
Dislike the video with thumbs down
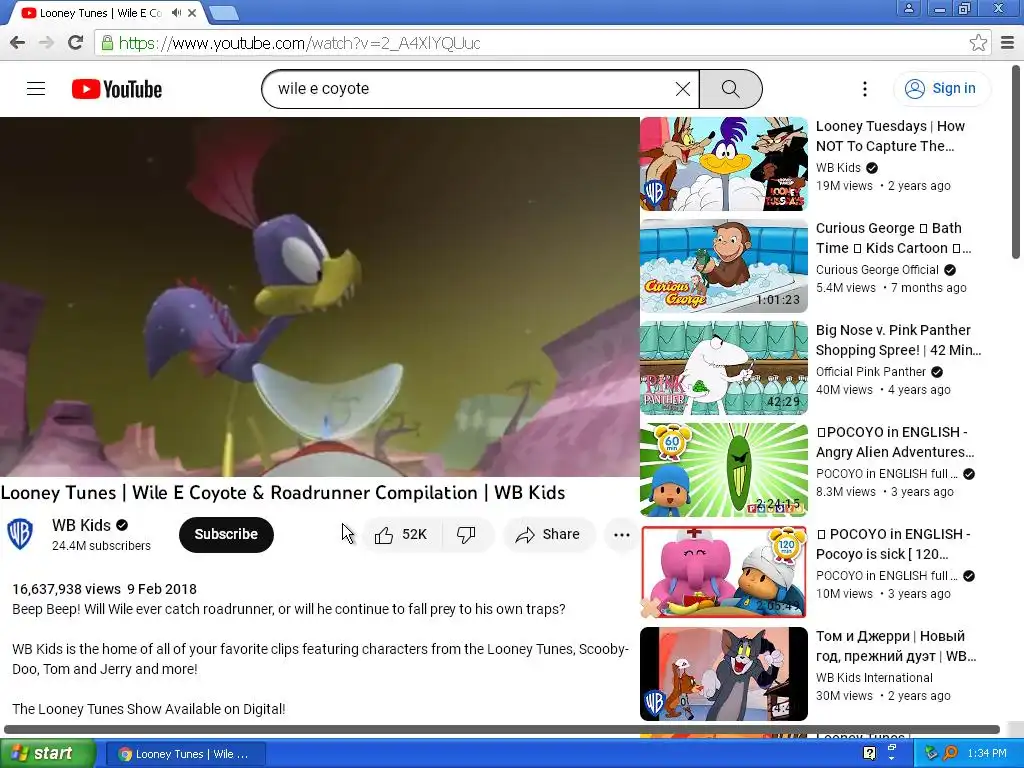point(466,535)
